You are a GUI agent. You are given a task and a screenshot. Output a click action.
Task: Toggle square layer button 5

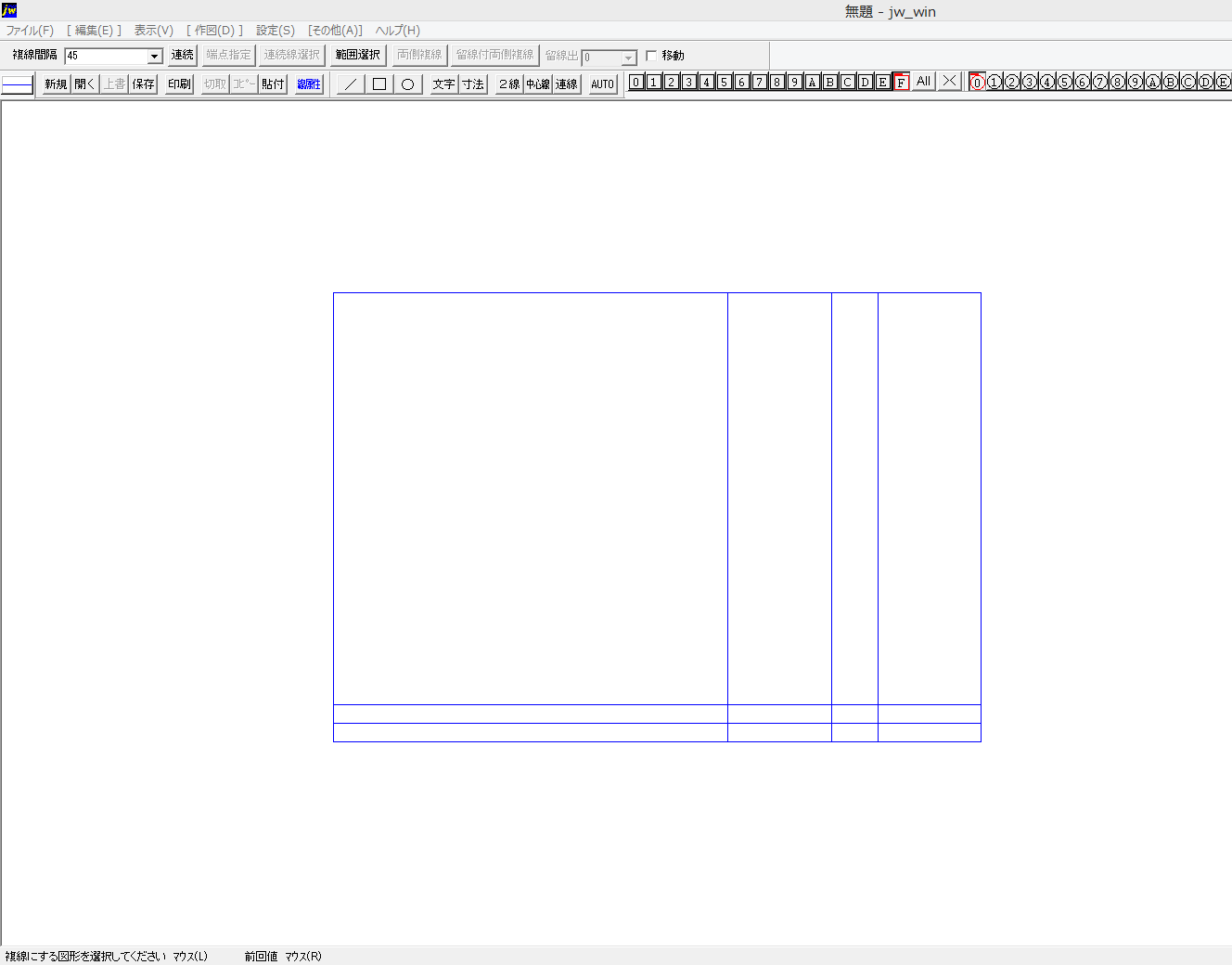(x=724, y=83)
